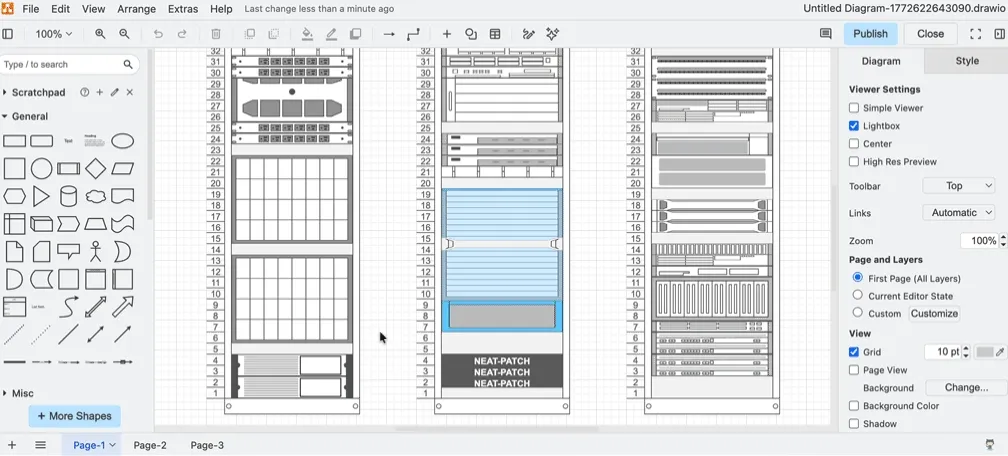
Task: Click the zoom out magnifier
Action: pyautogui.click(x=125, y=34)
